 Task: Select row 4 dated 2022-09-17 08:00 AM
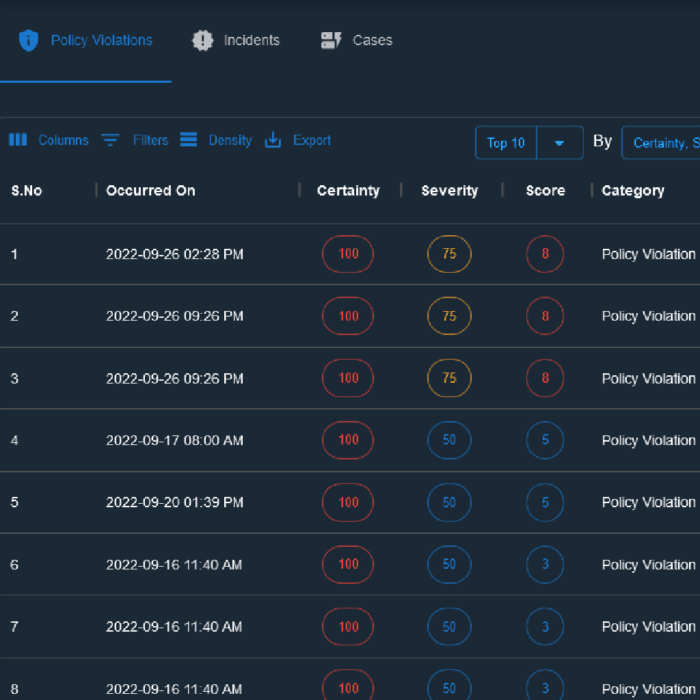tap(175, 440)
